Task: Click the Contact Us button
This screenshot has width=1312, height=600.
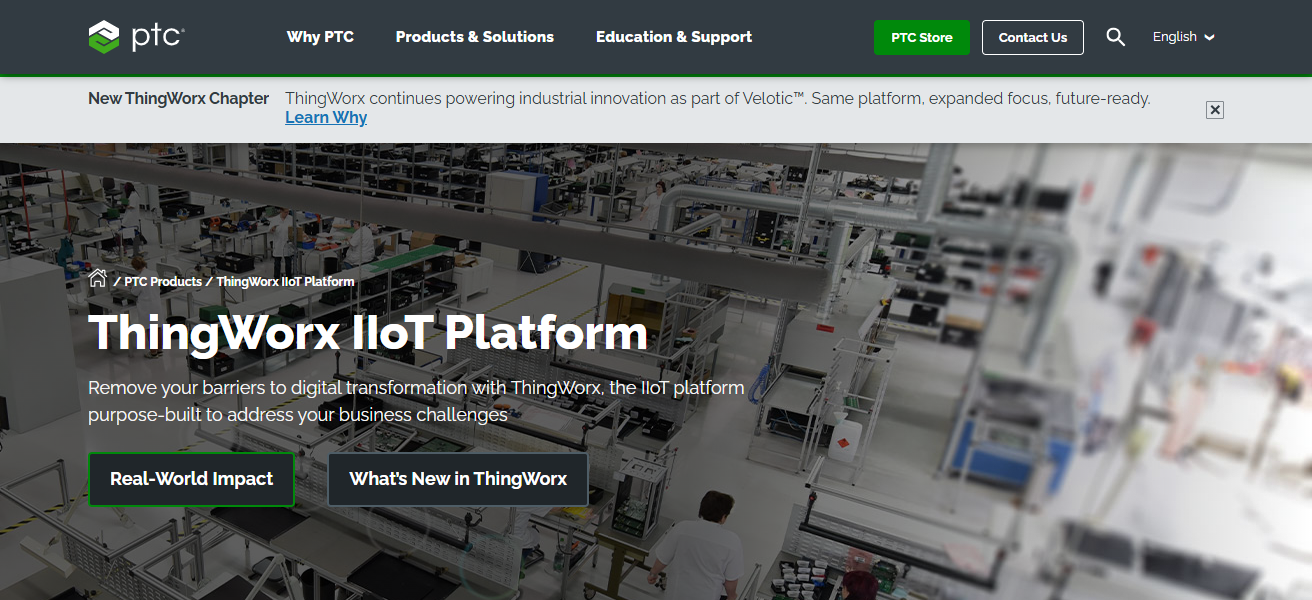Action: 1033,37
